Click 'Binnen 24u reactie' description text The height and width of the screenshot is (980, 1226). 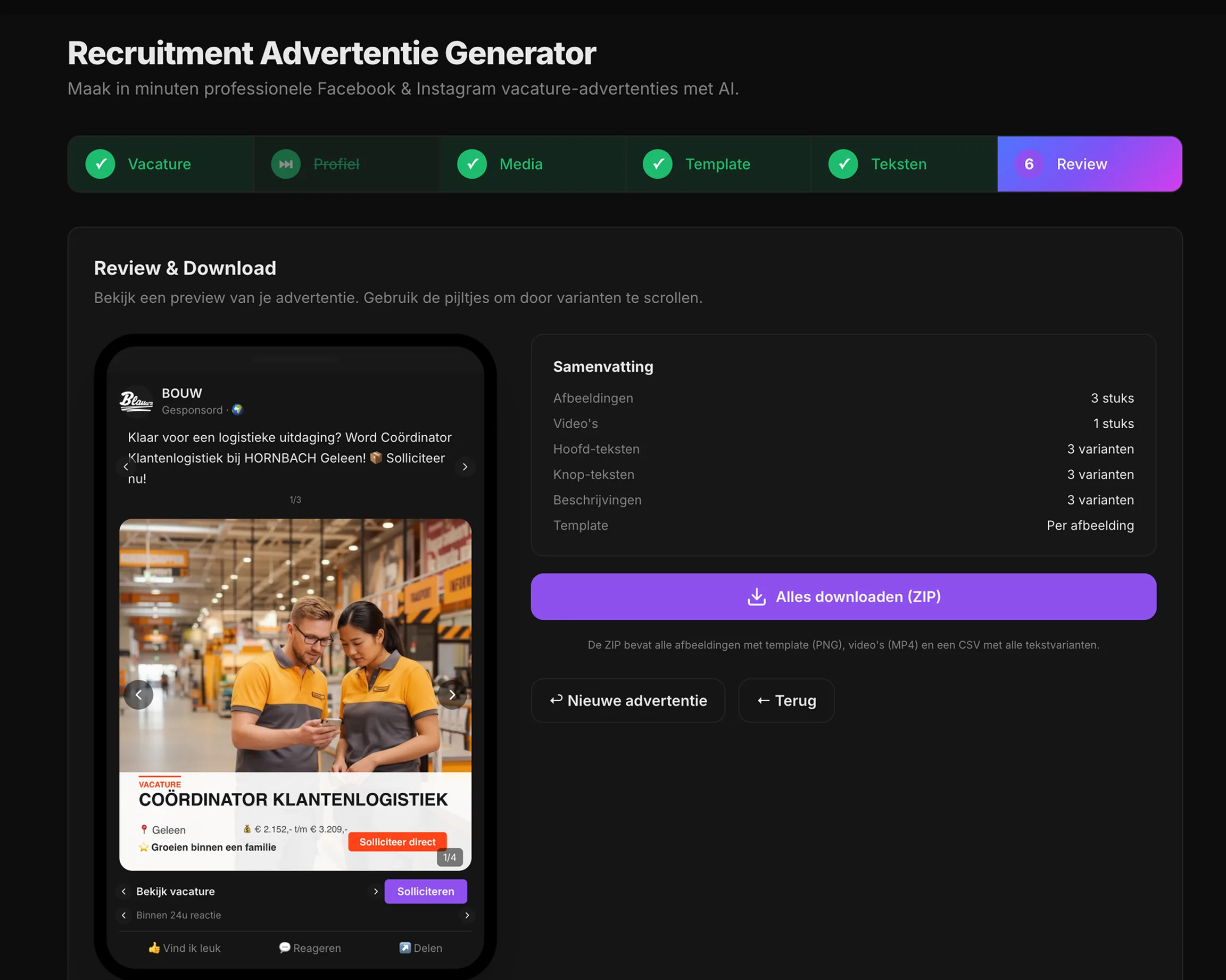[179, 915]
